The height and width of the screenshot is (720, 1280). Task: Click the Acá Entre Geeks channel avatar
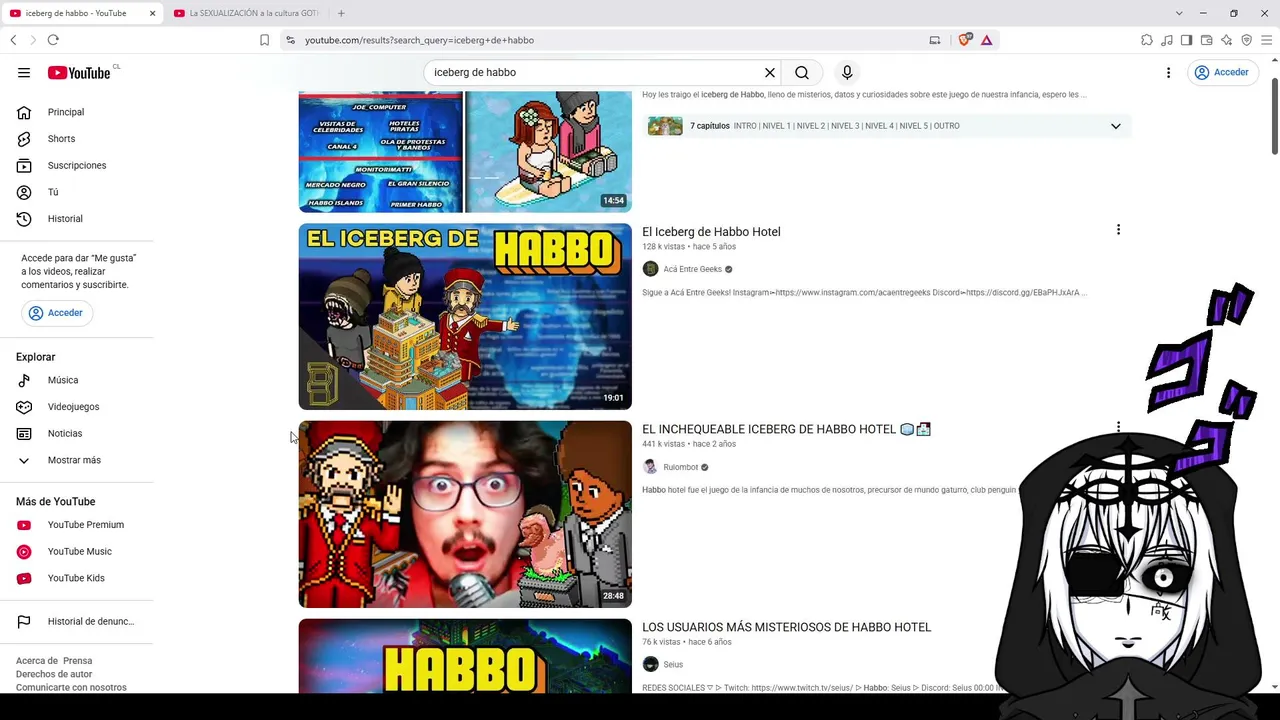click(650, 269)
